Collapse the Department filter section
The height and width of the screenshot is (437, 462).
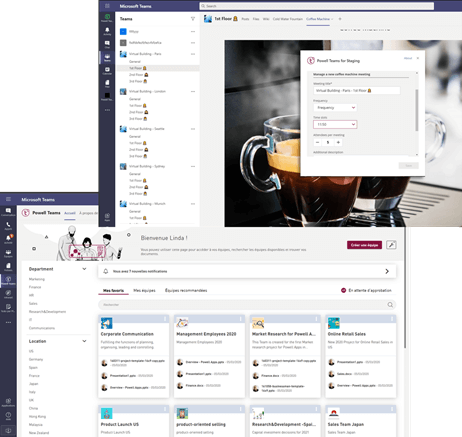[84, 269]
